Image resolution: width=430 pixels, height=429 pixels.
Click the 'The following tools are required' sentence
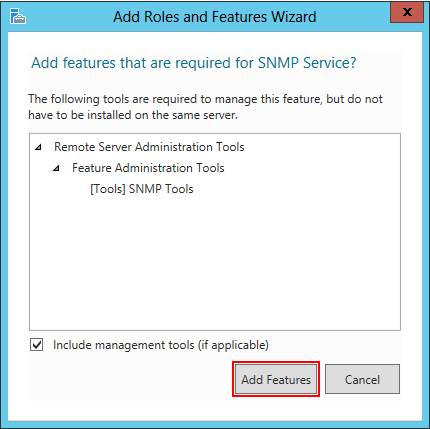pos(205,99)
